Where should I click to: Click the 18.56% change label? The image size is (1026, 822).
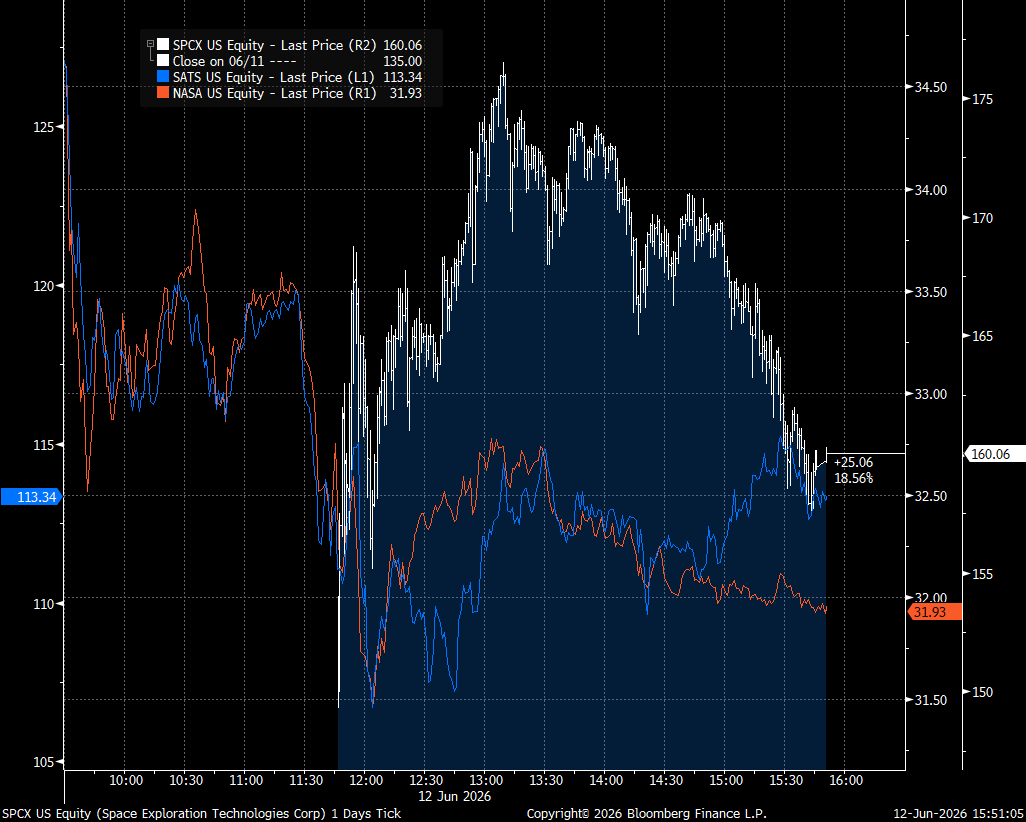point(853,478)
